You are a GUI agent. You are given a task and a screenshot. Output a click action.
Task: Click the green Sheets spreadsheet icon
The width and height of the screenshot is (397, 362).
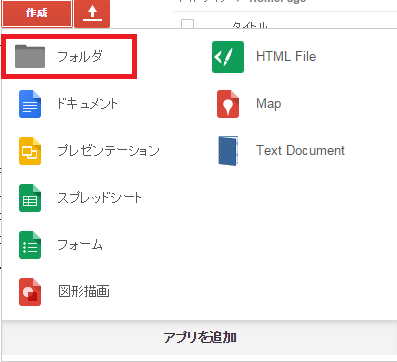pyautogui.click(x=30, y=198)
